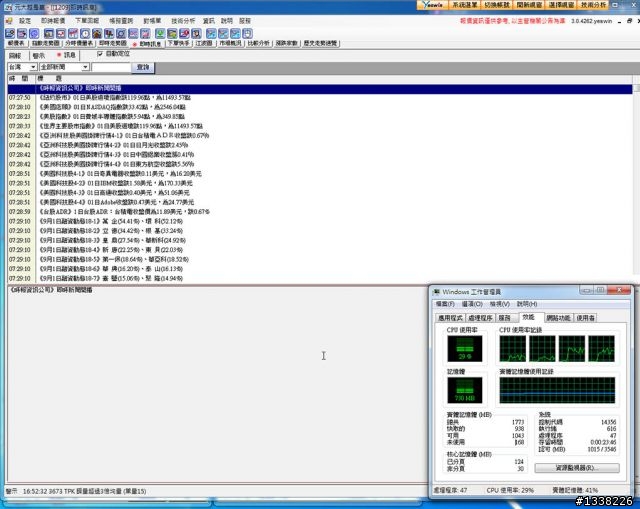This screenshot has width=640, height=509.
Task: Open the 歷史走勢總覽 tab
Action: [x=320, y=43]
